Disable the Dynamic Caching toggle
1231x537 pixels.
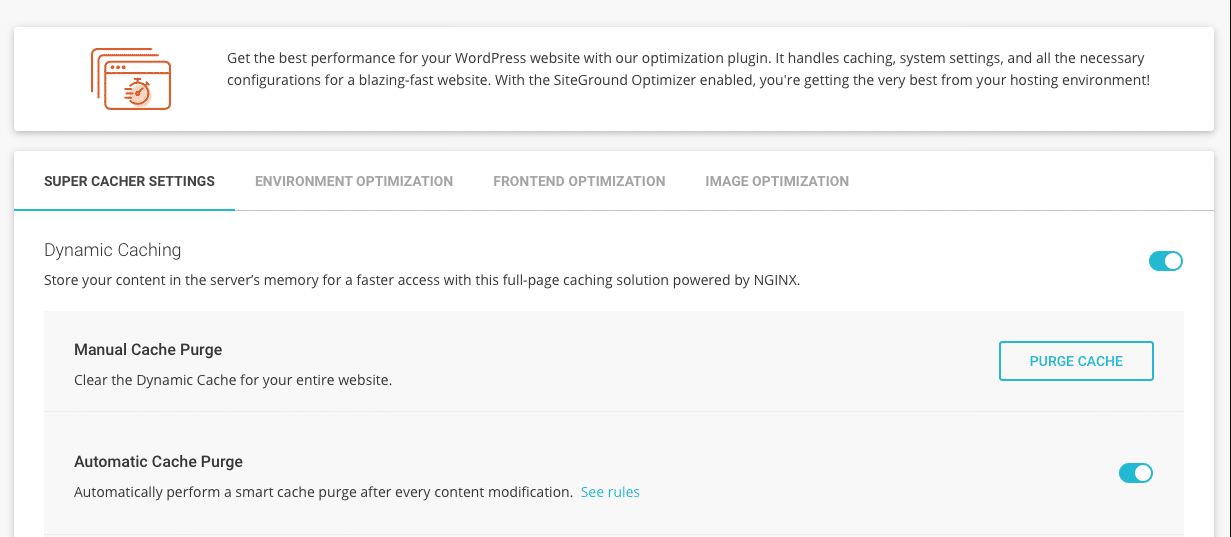point(1166,261)
